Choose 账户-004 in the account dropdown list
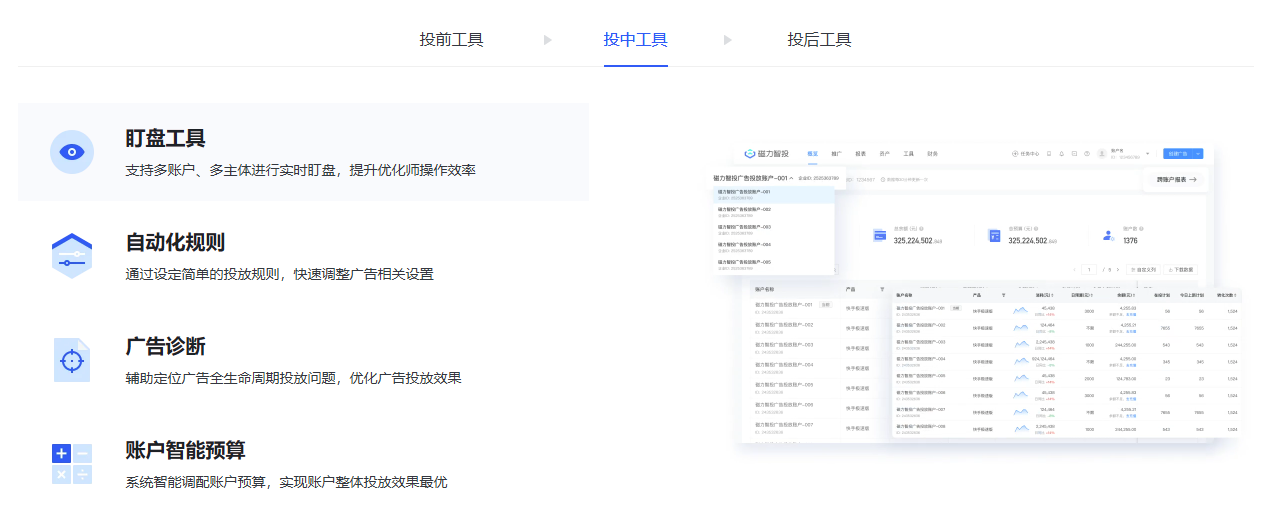Image resolution: width=1268 pixels, height=531 pixels. pos(774,247)
